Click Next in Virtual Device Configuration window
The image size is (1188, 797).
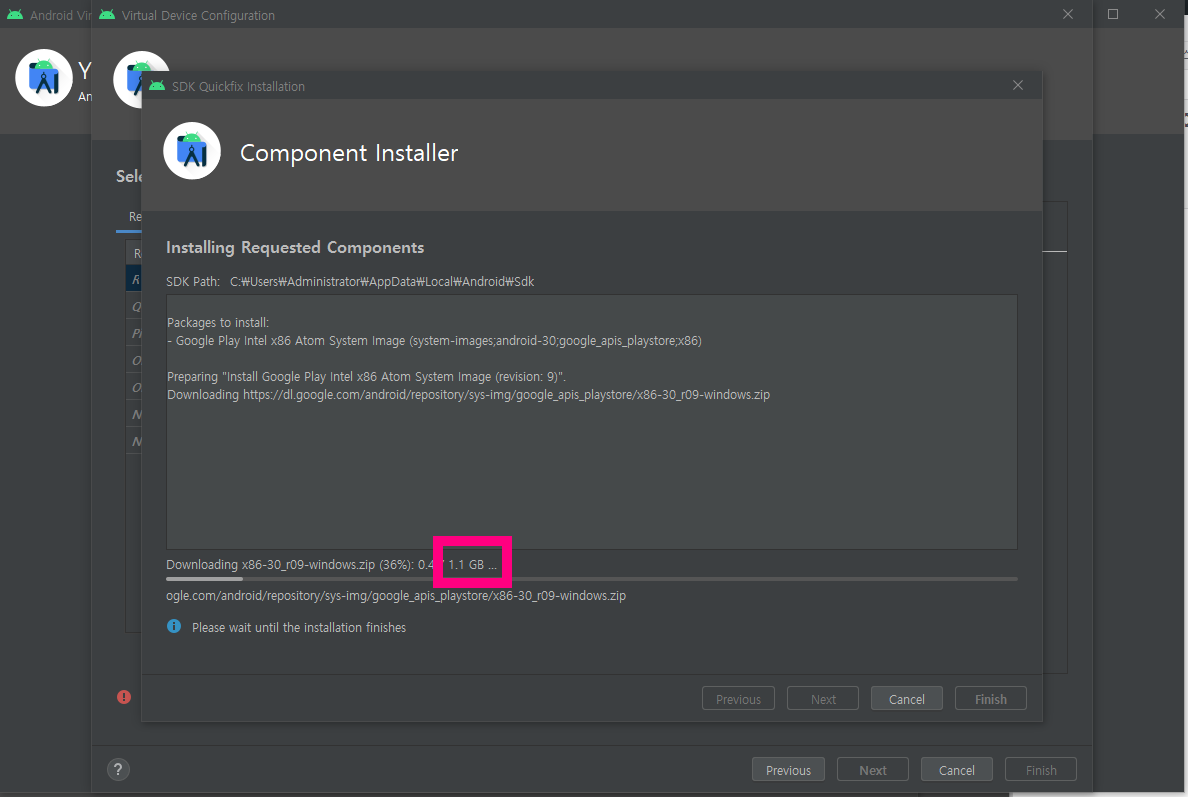pyautogui.click(x=872, y=770)
